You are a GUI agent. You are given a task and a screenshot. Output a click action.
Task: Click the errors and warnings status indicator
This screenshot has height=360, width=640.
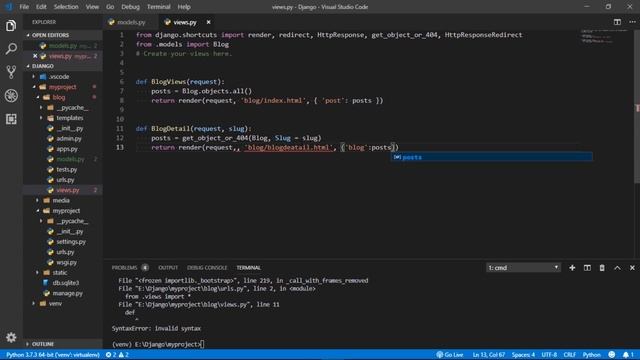[x=117, y=355]
